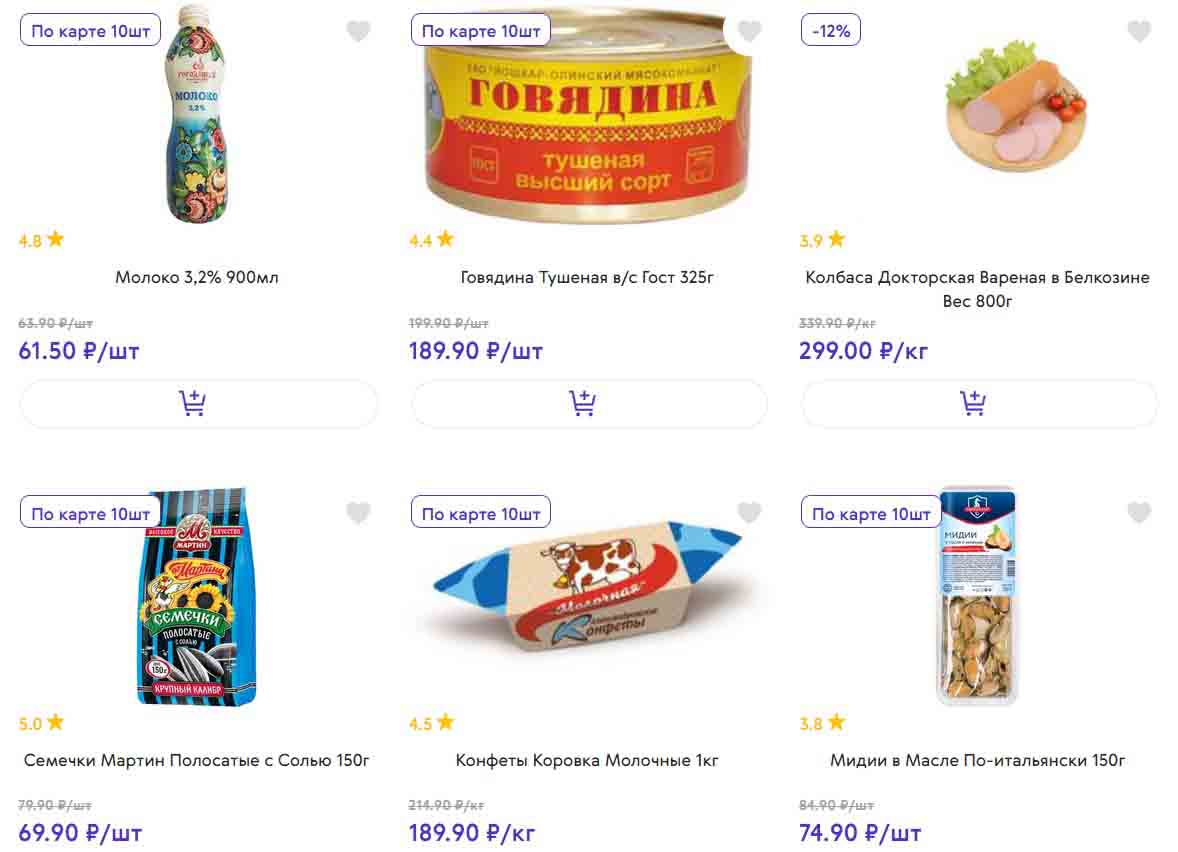Toggle heart on Конфеты Коровка
This screenshot has height=852, width=1178.
pyautogui.click(x=749, y=514)
